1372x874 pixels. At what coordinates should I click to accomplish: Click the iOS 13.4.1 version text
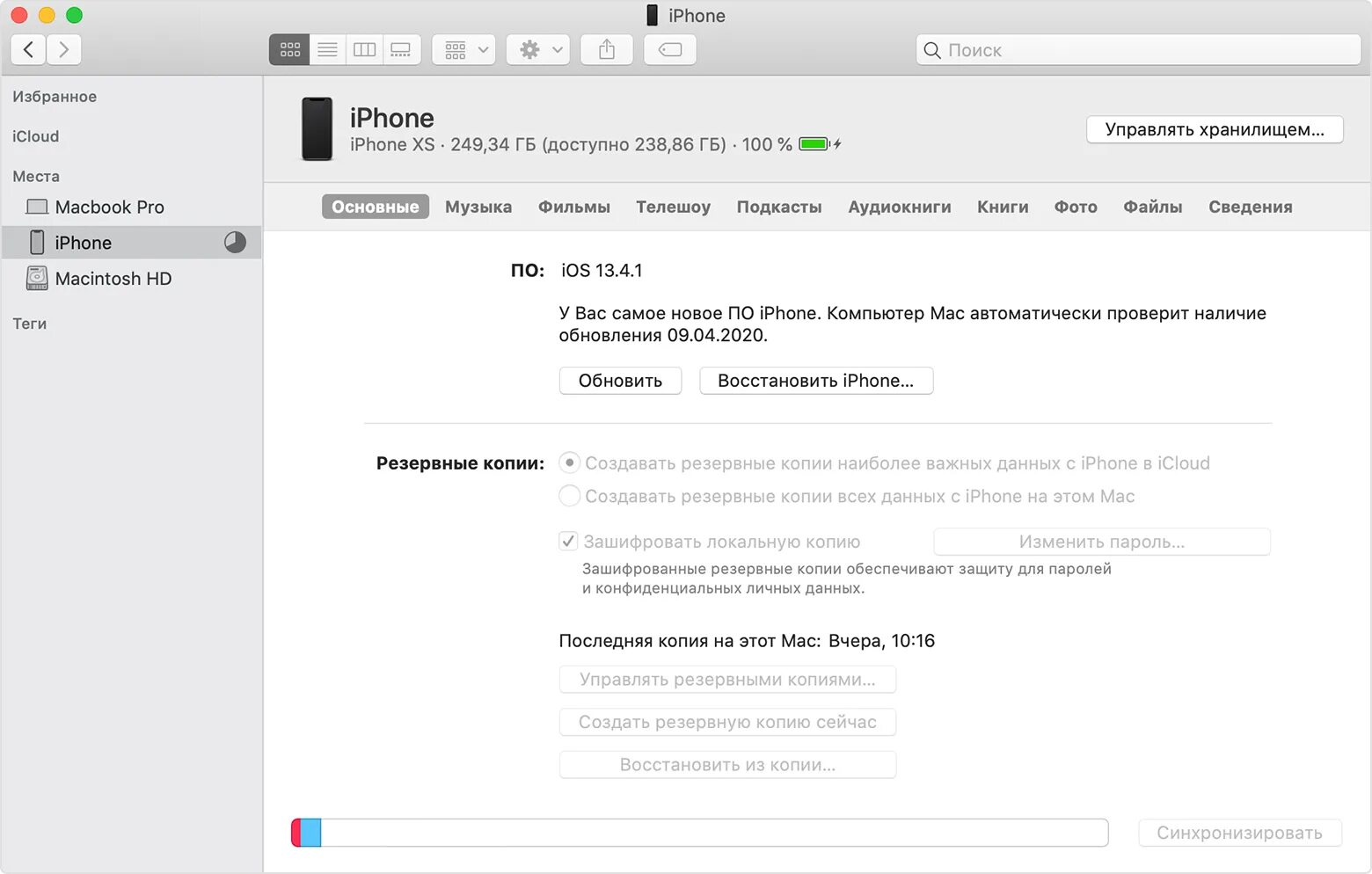602,271
